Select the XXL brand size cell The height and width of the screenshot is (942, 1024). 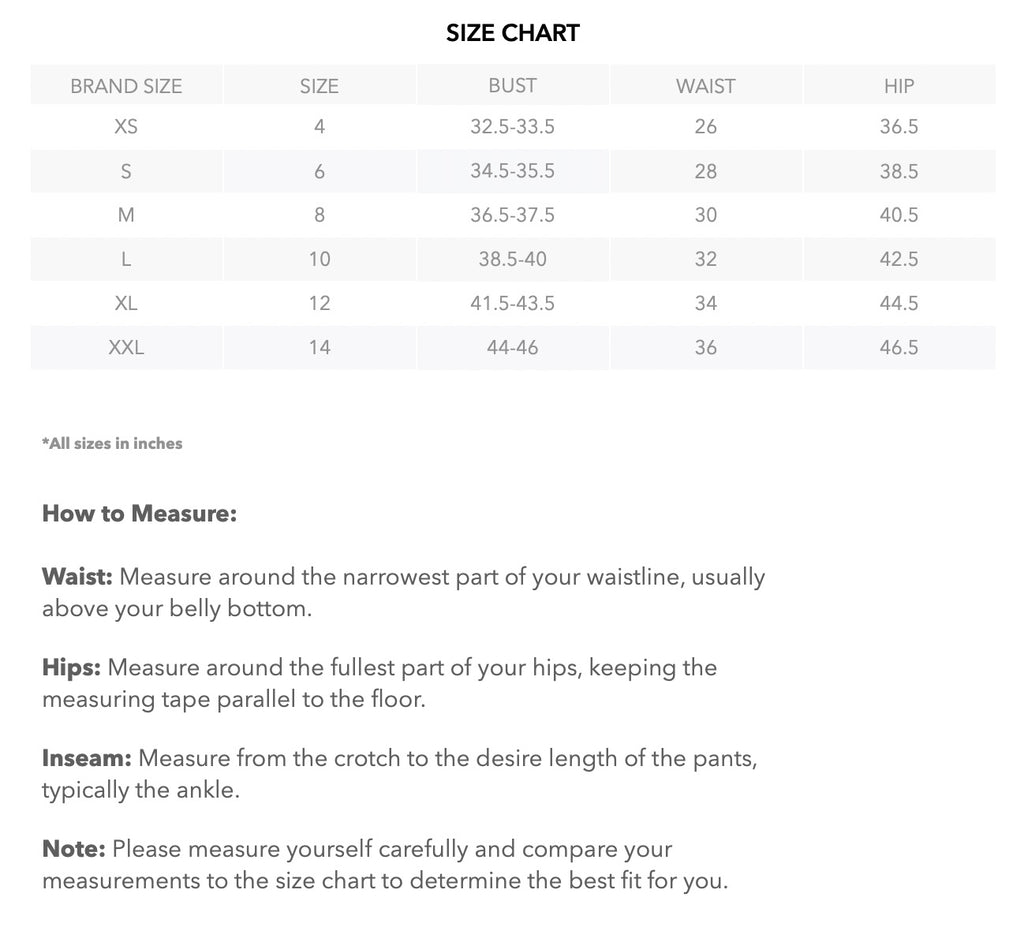tap(126, 347)
